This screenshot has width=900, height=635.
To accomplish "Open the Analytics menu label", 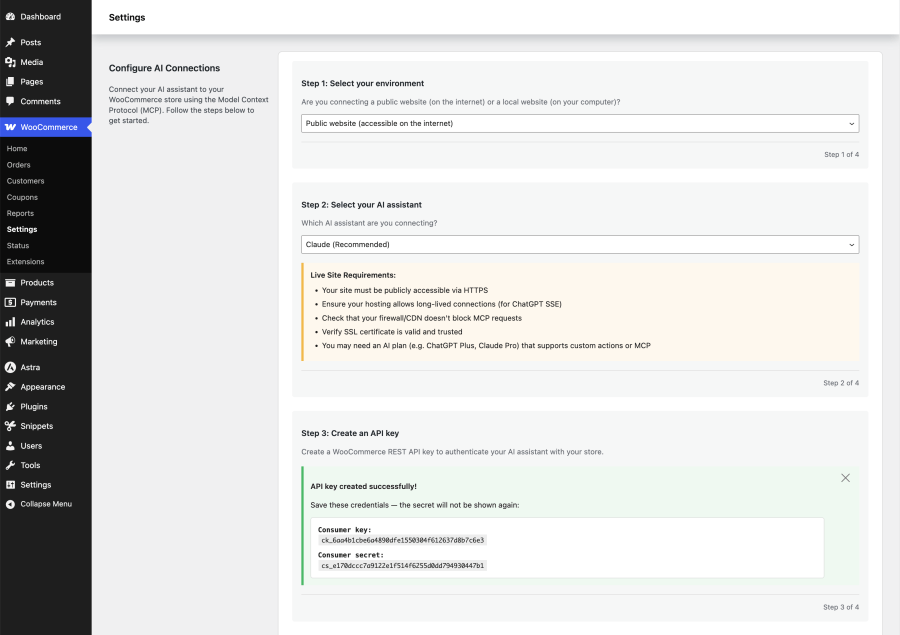I will (x=37, y=322).
